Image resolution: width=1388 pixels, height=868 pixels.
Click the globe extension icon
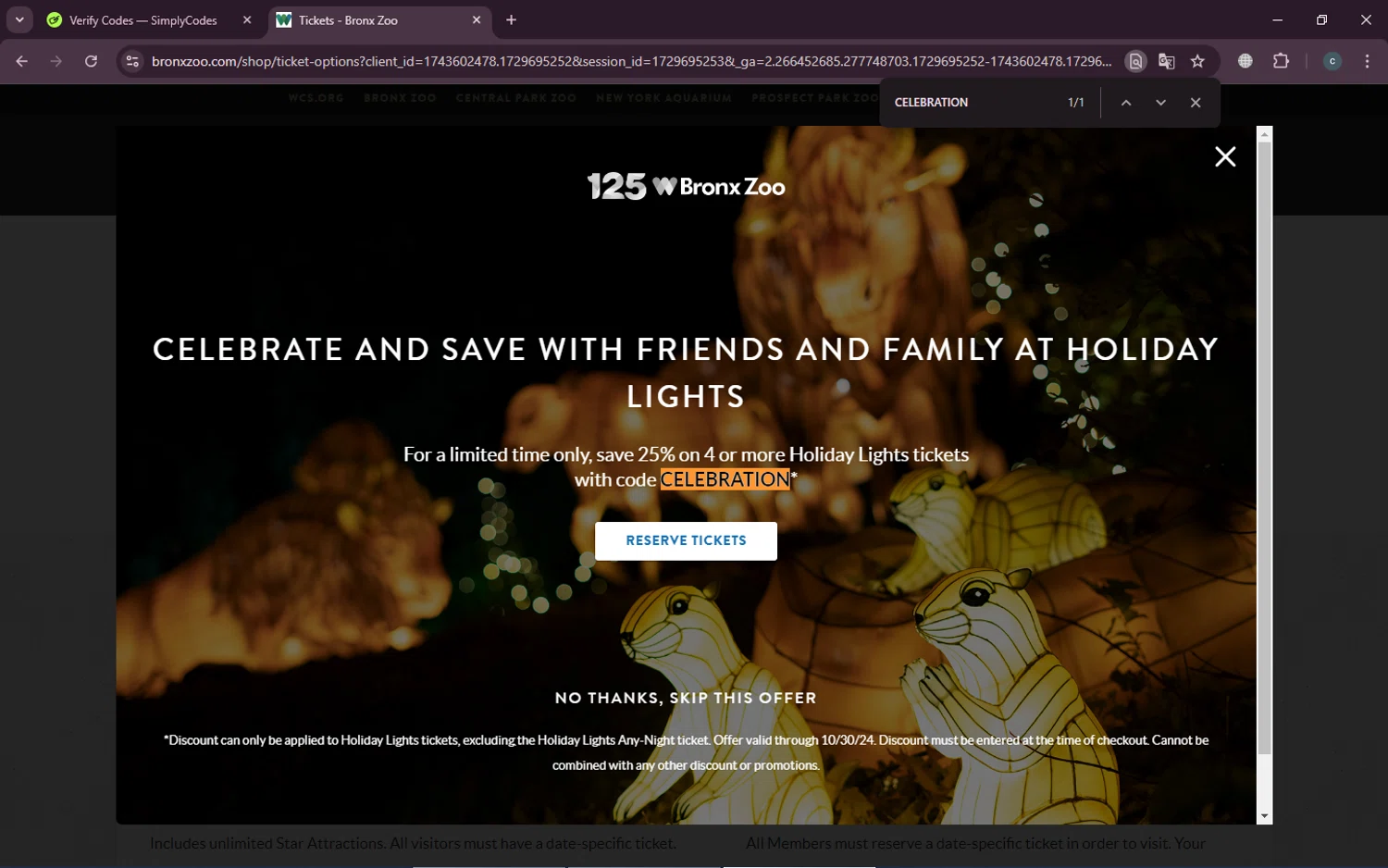pyautogui.click(x=1245, y=61)
